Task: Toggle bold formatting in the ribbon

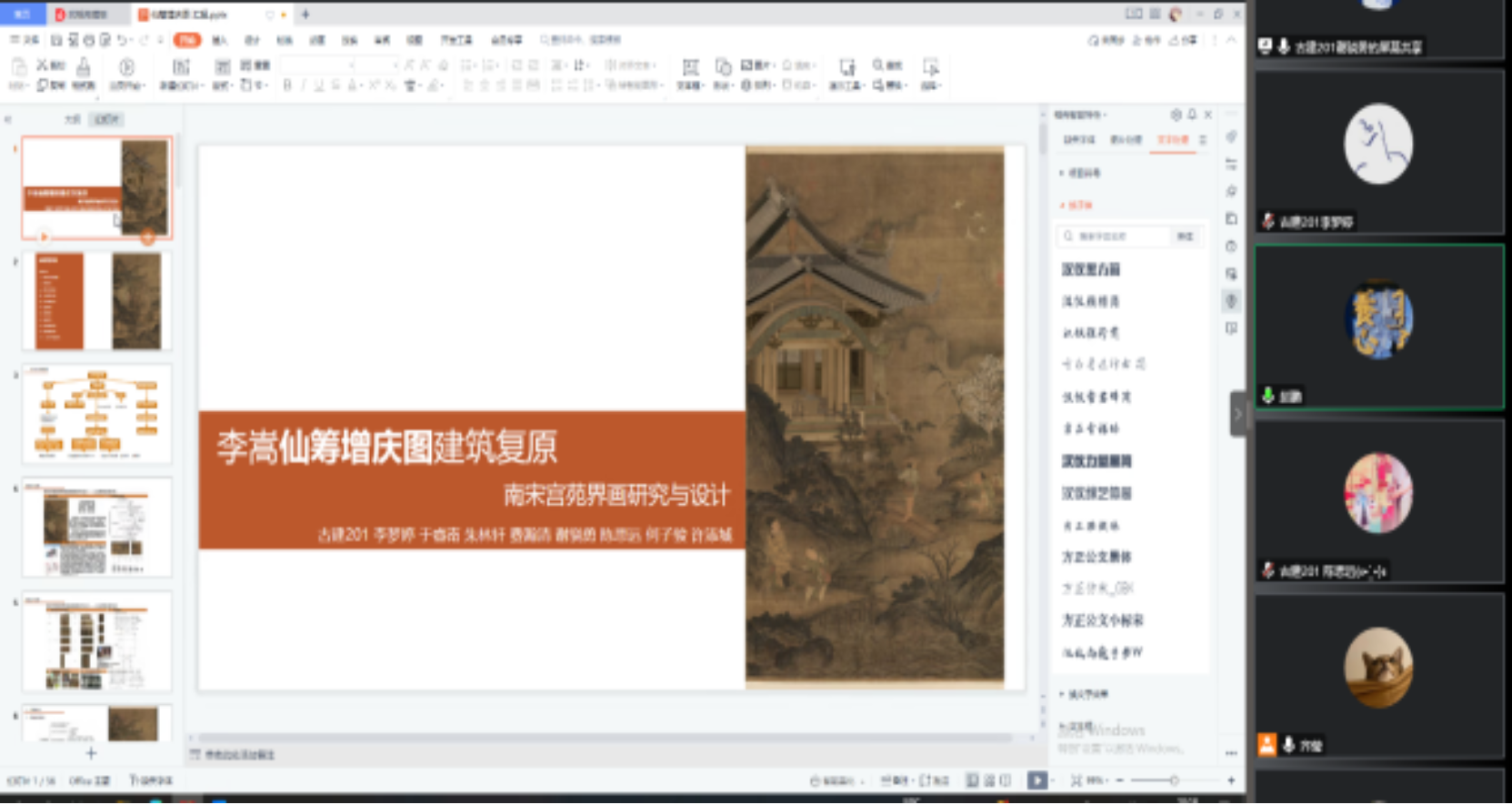Action: [287, 86]
